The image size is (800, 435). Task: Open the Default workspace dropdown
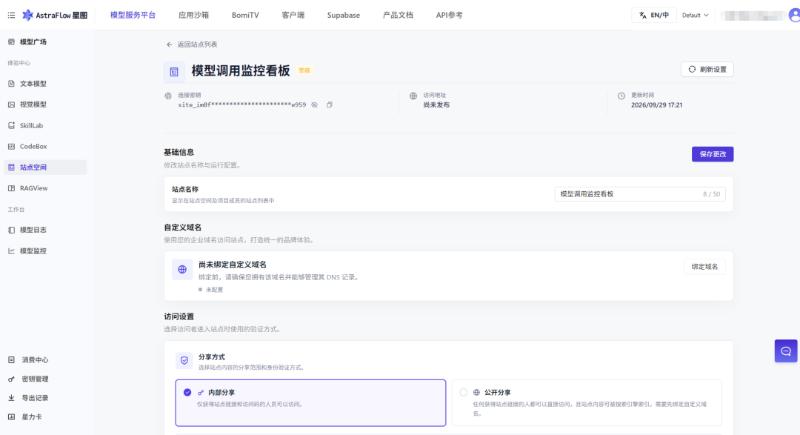[695, 15]
